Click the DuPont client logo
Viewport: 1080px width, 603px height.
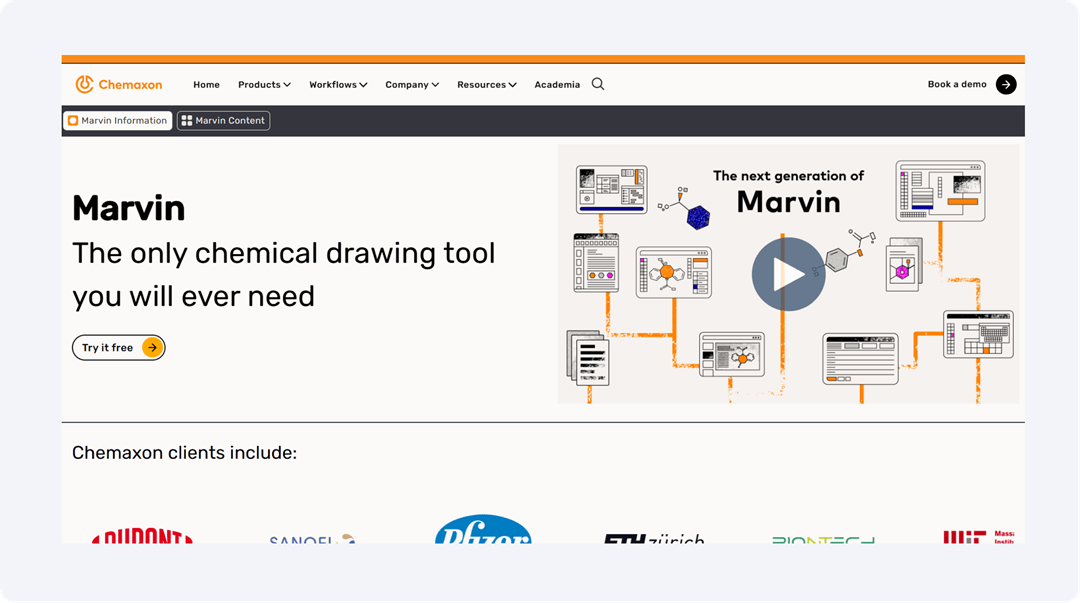pyautogui.click(x=142, y=535)
